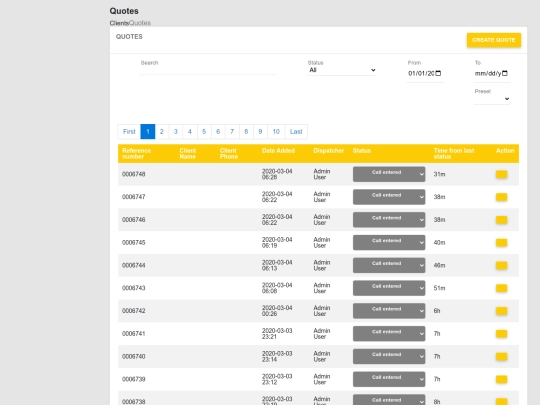Go to the First page of quotes

129,132
